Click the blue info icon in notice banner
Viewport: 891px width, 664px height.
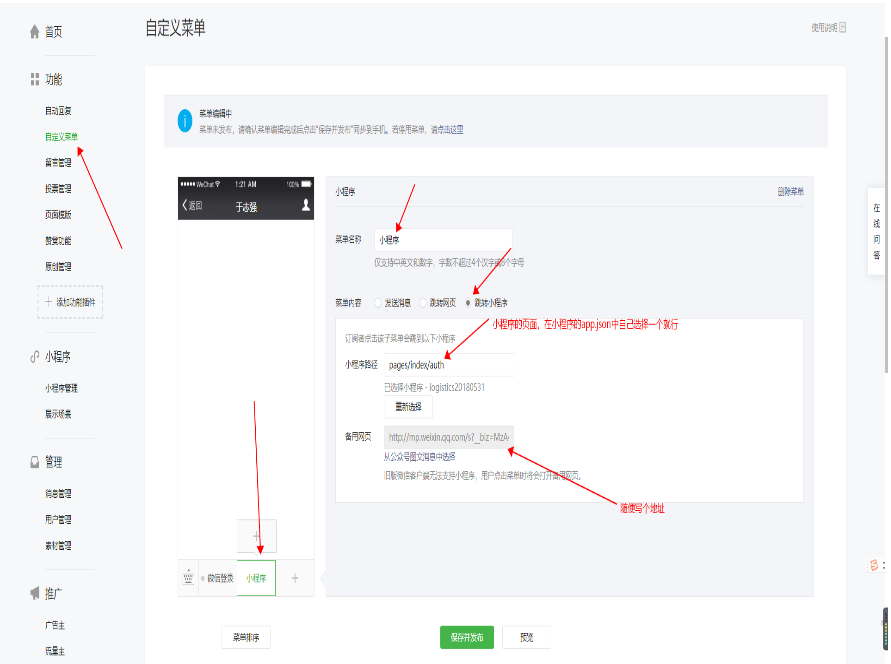185,121
